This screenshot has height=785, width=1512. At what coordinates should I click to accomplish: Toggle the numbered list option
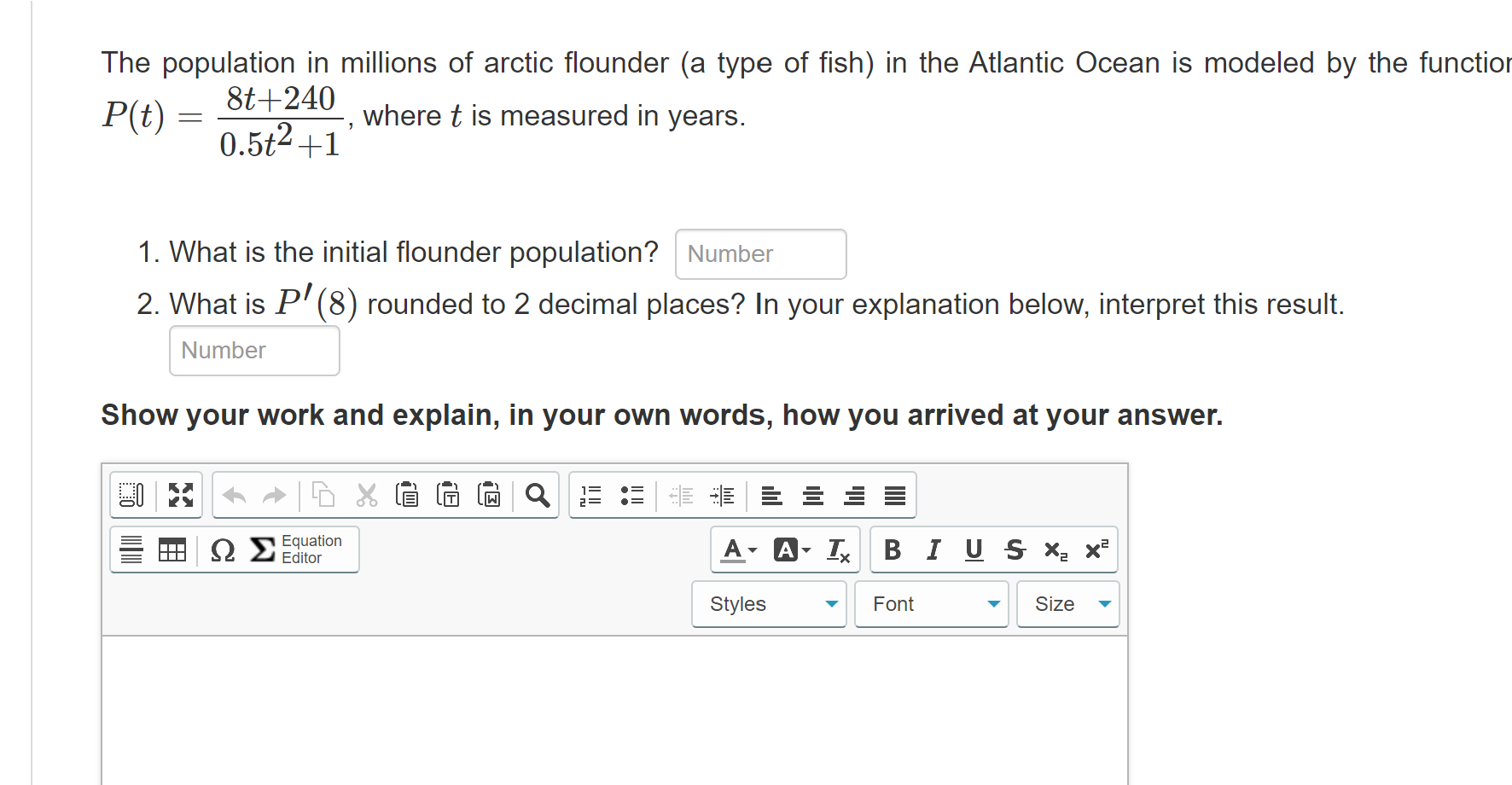[590, 495]
